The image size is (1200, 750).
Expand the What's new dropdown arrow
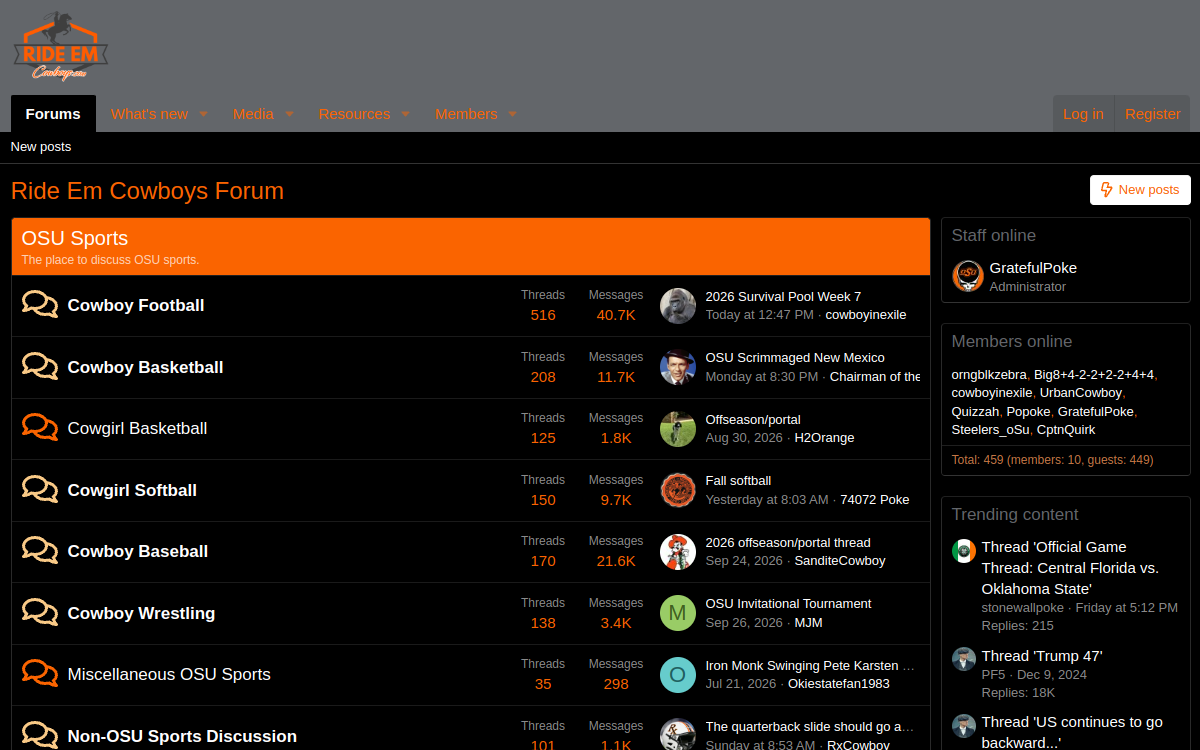click(203, 114)
